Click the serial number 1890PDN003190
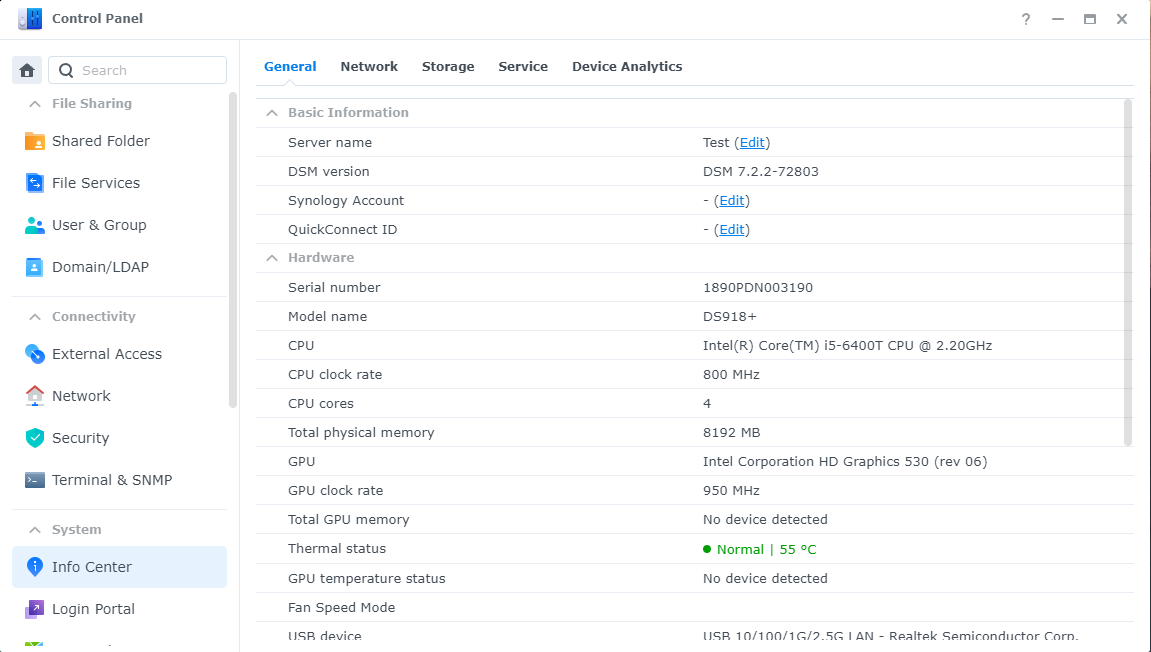 click(x=758, y=288)
